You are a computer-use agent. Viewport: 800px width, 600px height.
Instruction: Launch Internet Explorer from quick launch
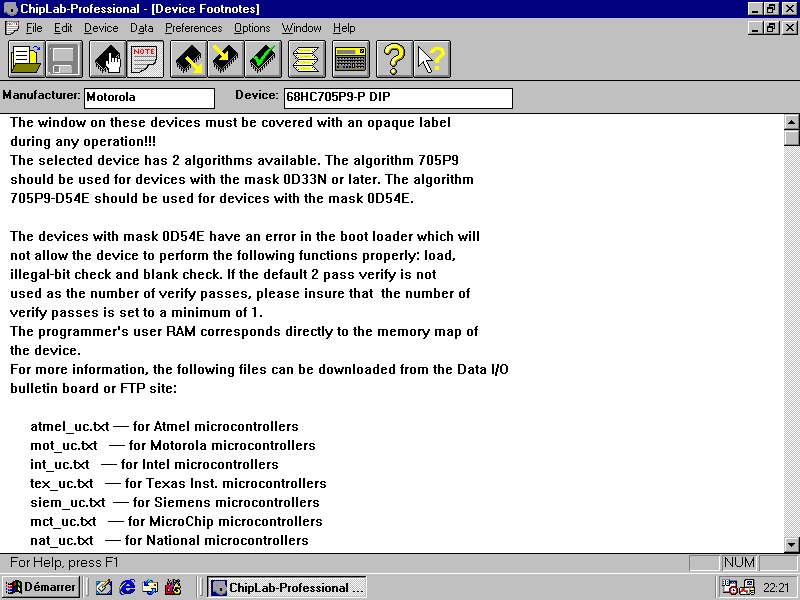[x=127, y=587]
